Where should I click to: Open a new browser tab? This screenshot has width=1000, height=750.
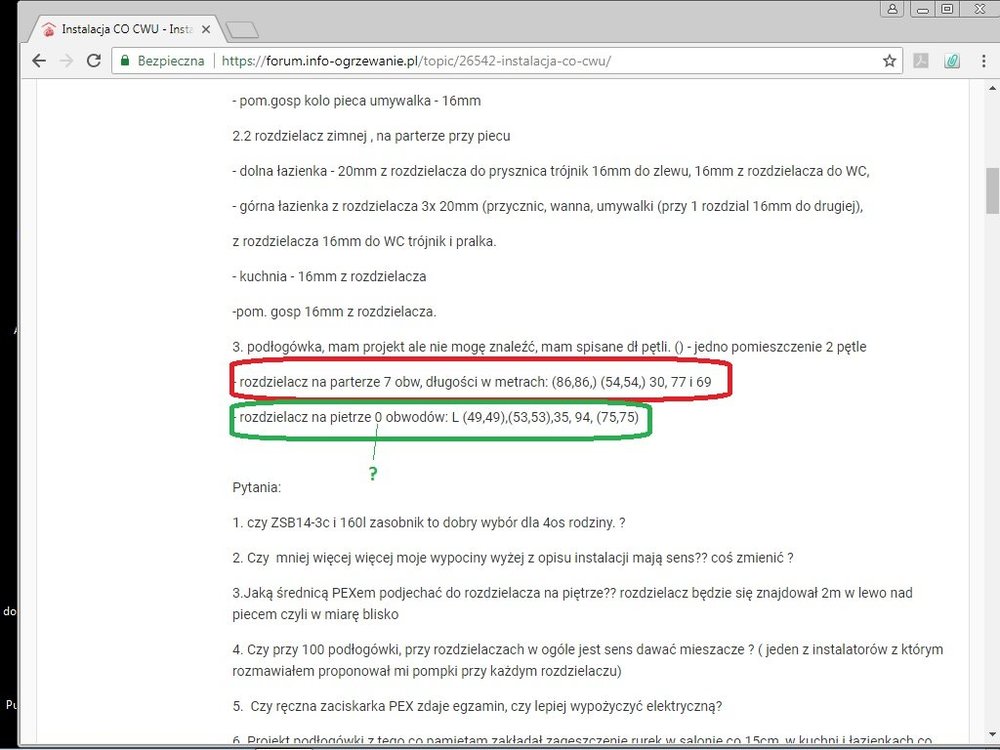click(242, 28)
